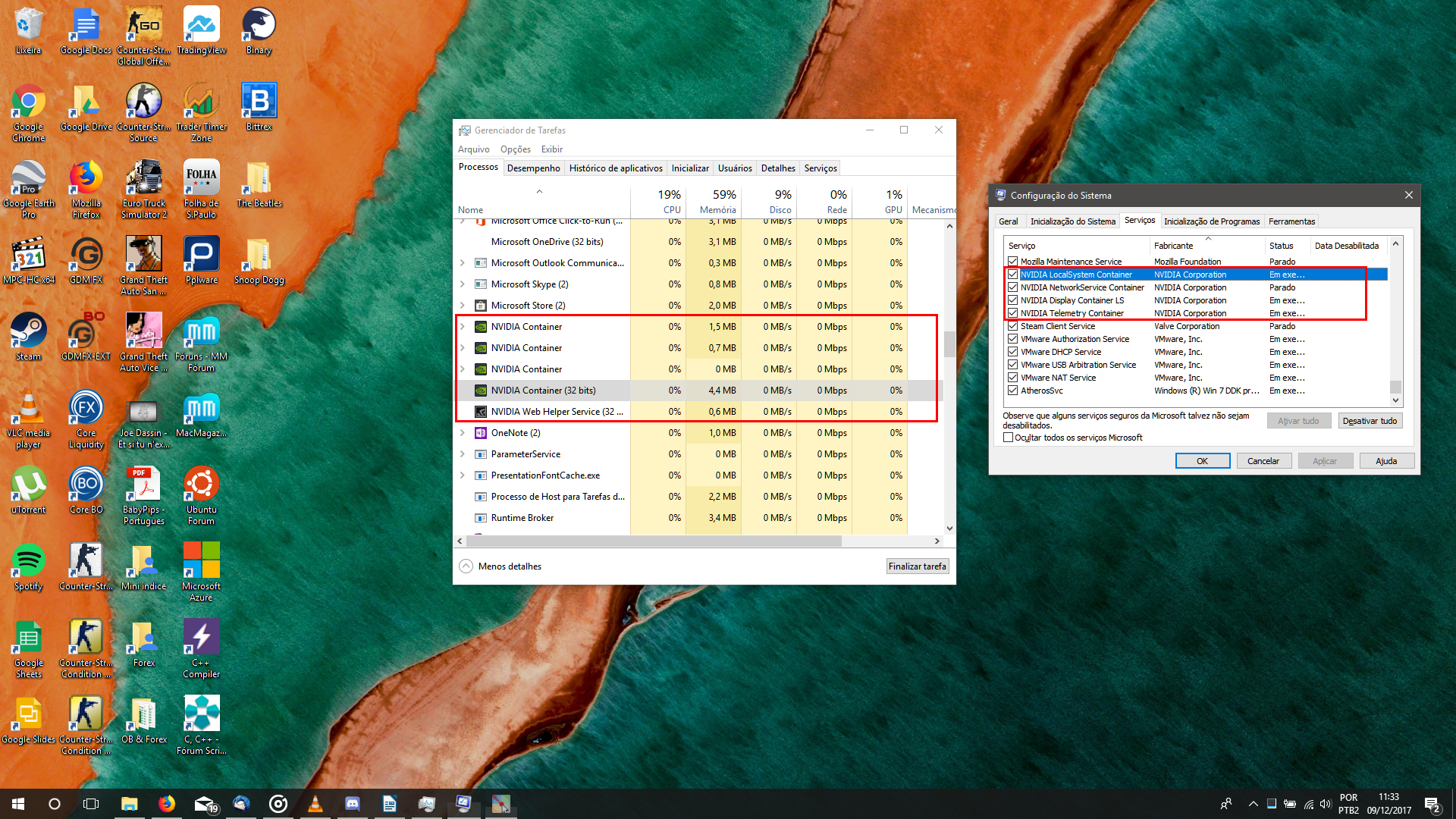Click services list scroll down arrow
Screen dimensions: 1456x819
coord(1395,400)
